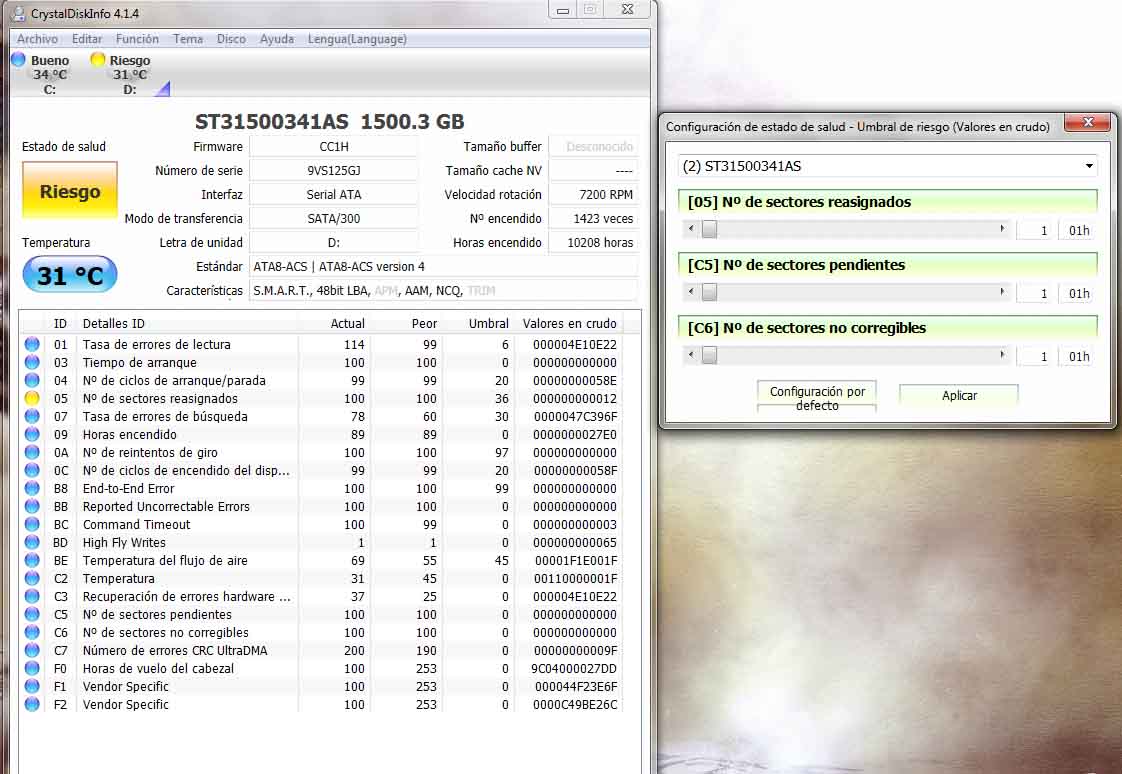Click the status orb for Temperatura del flujo de aire

point(32,560)
